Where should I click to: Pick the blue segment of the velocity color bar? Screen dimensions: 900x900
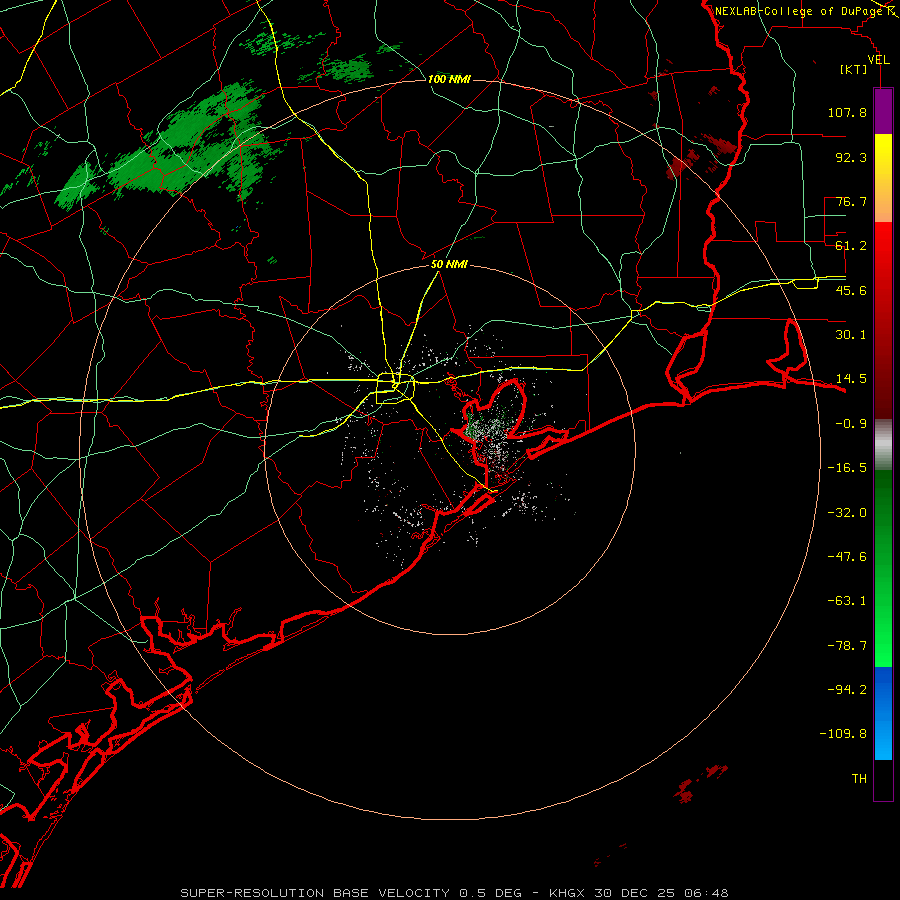tap(883, 713)
